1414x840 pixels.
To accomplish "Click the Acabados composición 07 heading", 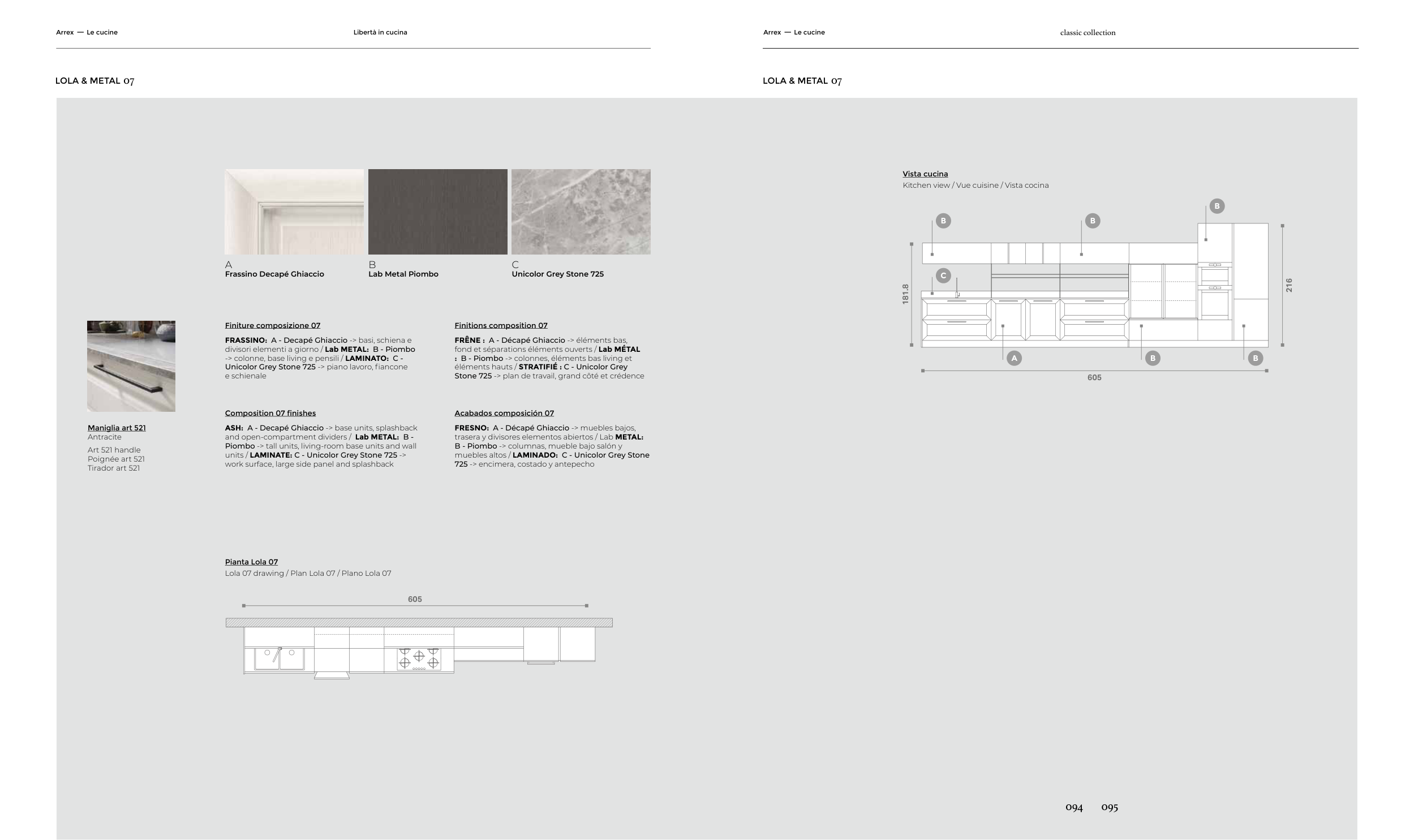I will coord(504,413).
